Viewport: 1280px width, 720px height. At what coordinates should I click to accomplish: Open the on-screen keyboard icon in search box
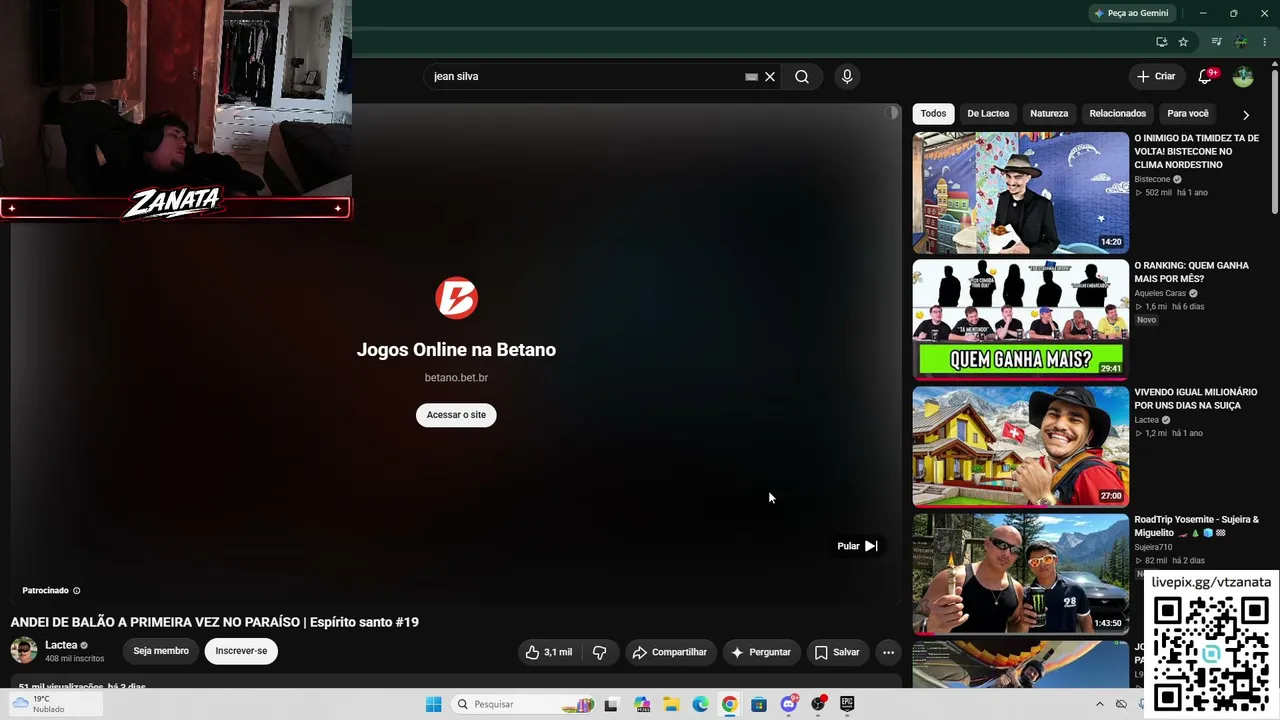click(751, 77)
